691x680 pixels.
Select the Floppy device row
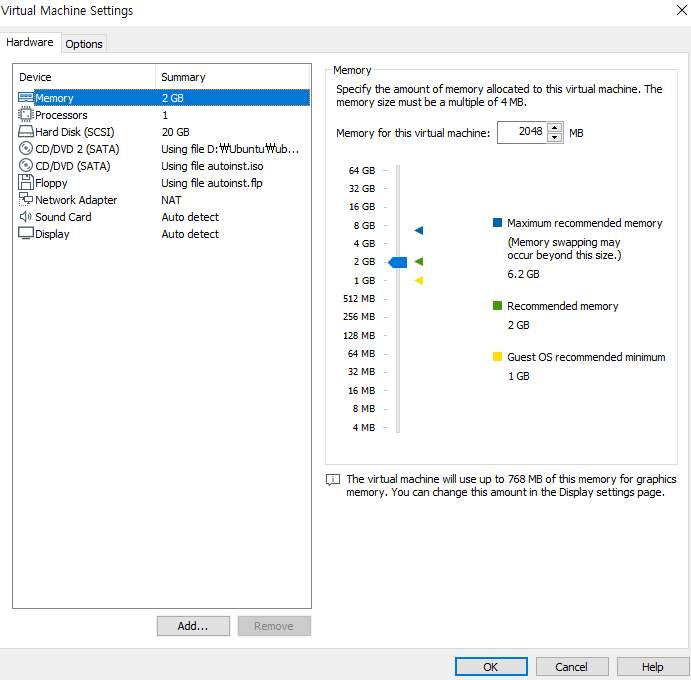(x=163, y=183)
